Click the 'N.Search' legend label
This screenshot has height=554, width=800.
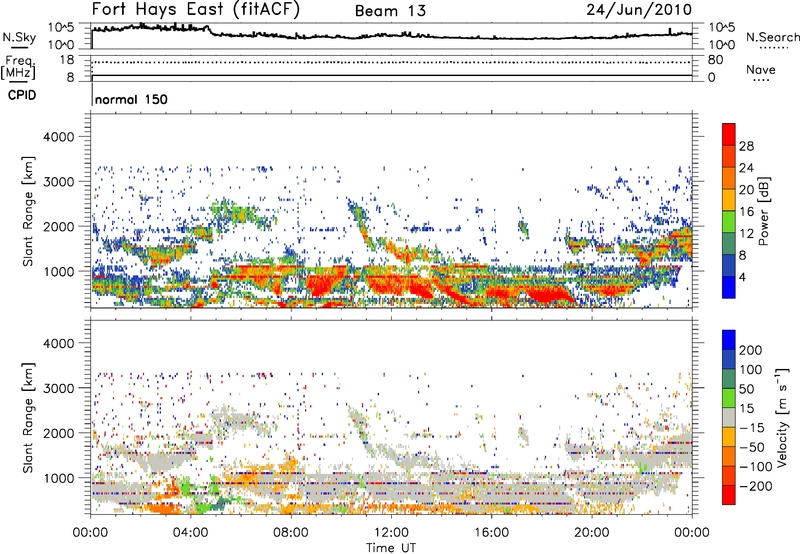[772, 37]
